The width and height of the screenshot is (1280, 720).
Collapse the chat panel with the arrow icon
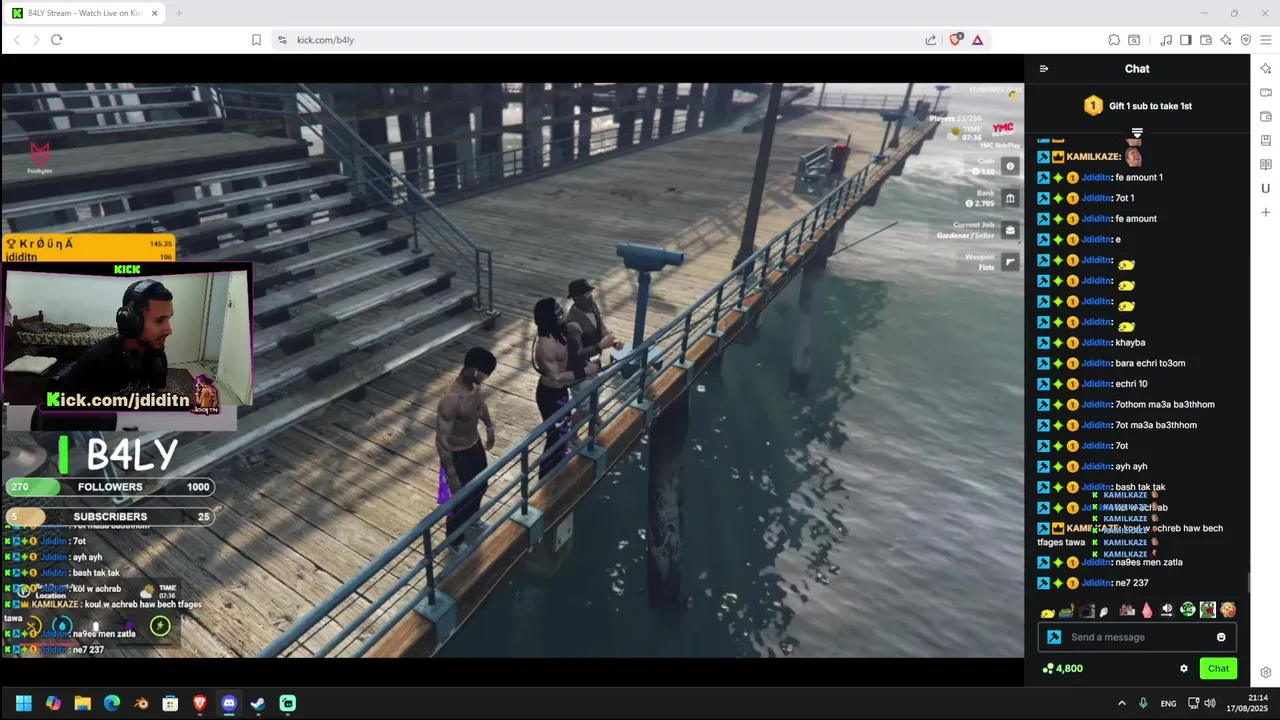(1044, 69)
